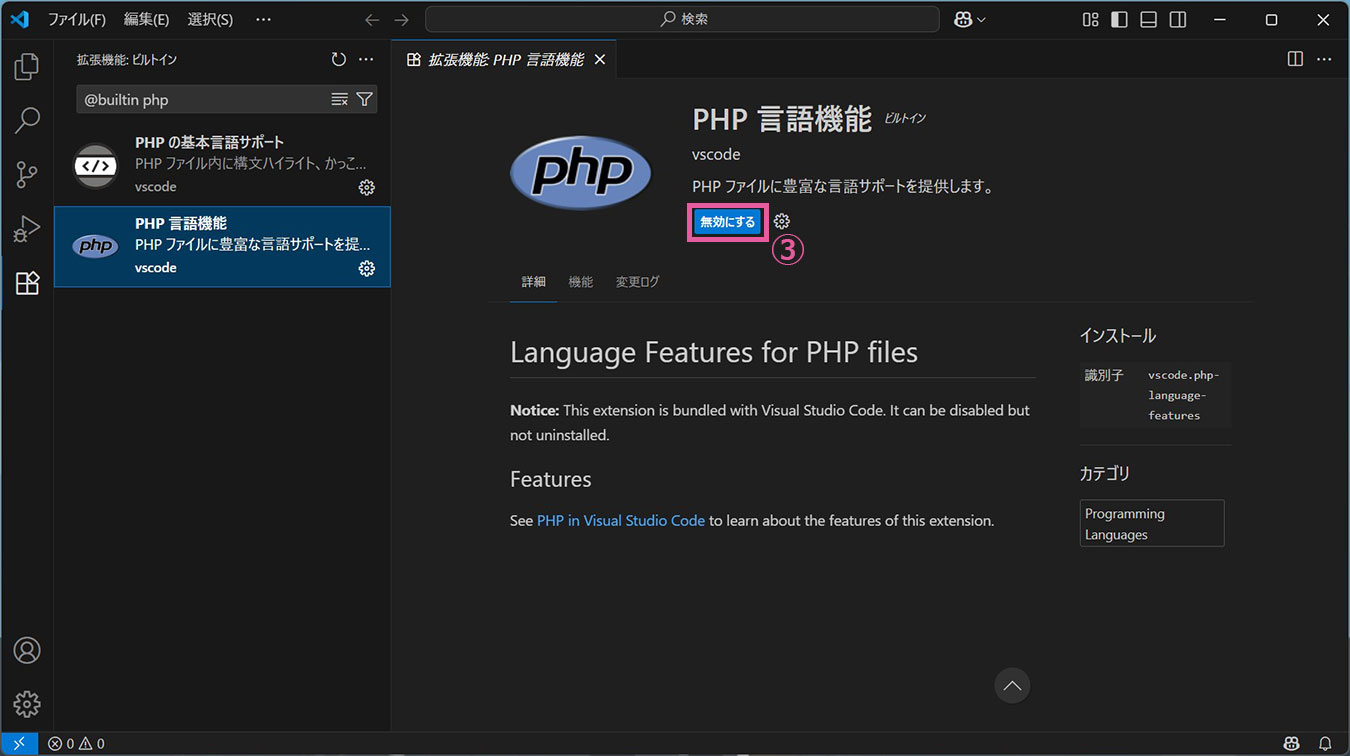
Task: Switch to the 詳細 tab
Action: coord(534,282)
